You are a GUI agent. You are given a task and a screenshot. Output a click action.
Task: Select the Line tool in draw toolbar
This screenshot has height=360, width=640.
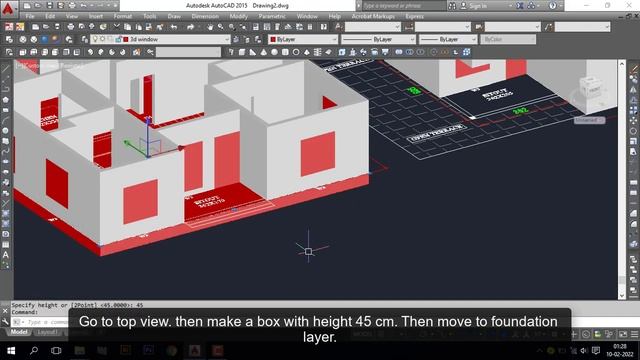tap(6, 69)
